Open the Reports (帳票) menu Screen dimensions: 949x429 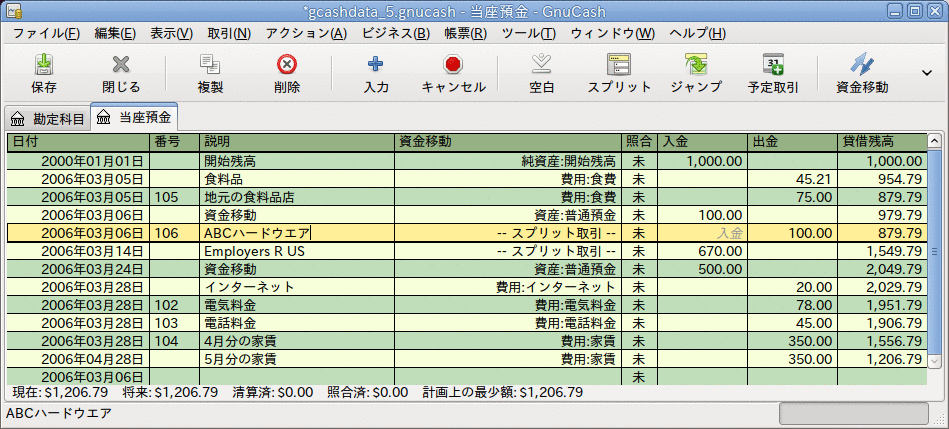[464, 33]
